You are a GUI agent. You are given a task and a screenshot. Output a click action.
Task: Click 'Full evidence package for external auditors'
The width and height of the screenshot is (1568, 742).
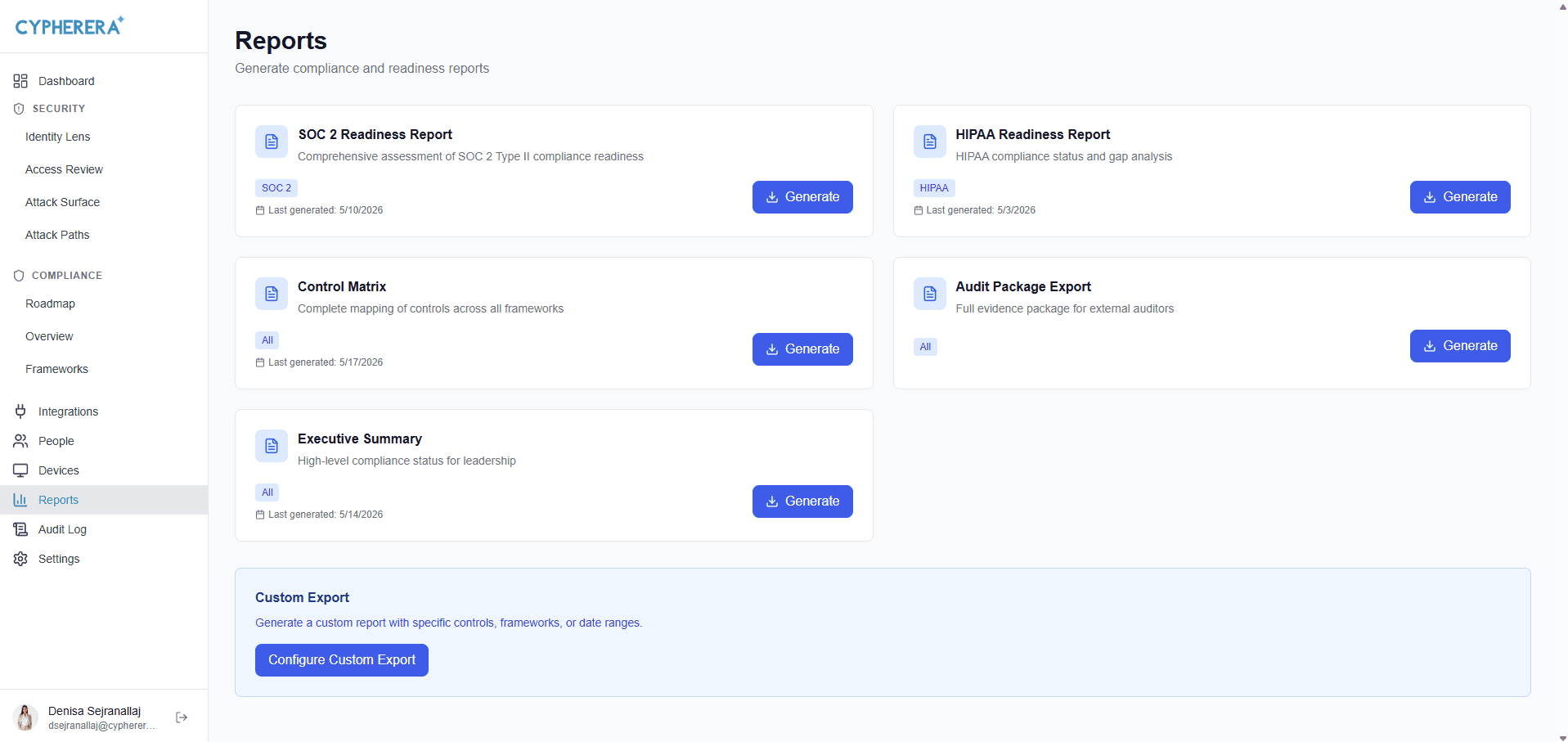click(x=1064, y=308)
